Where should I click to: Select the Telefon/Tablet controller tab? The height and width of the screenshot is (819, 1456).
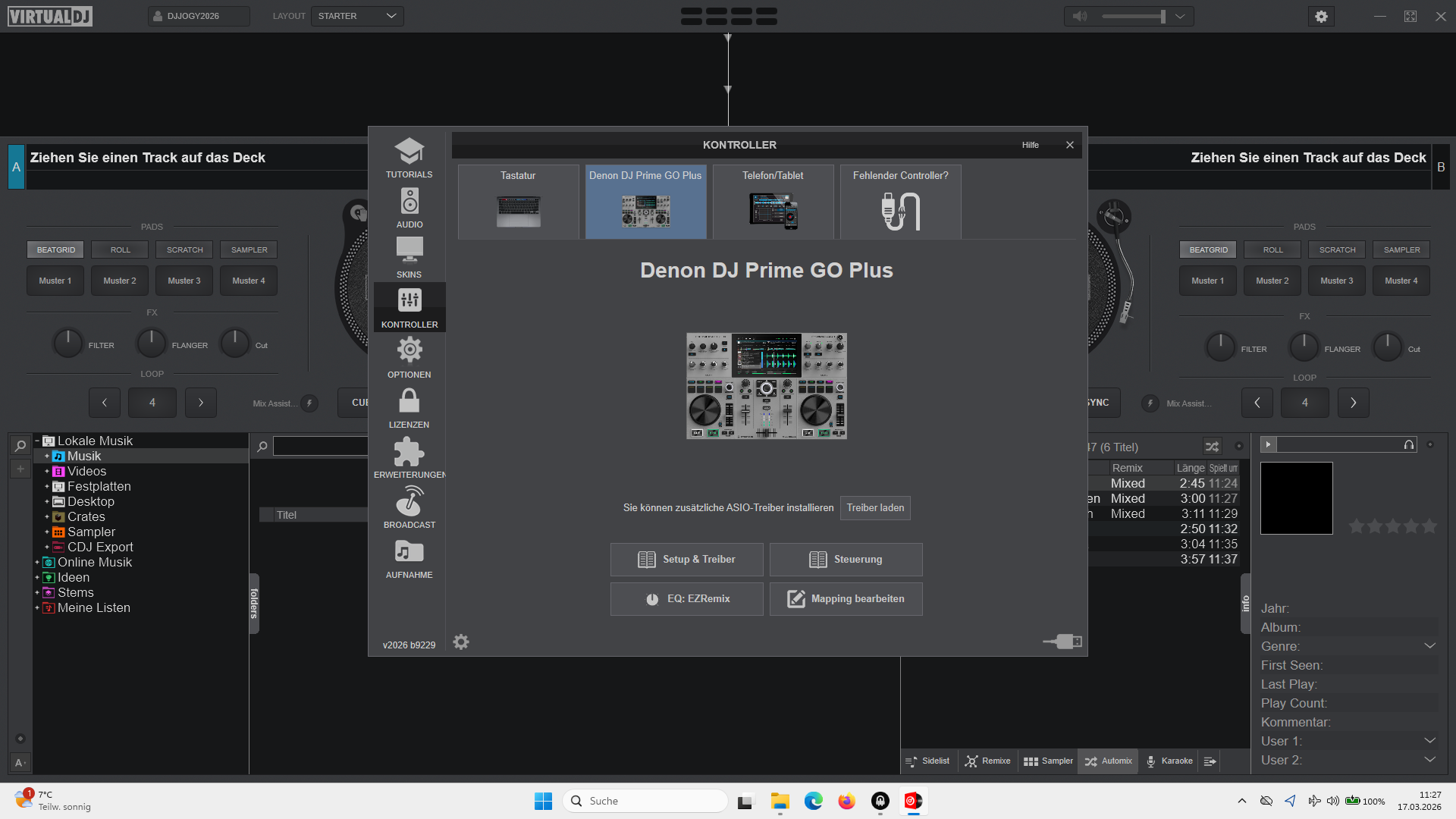pyautogui.click(x=773, y=201)
